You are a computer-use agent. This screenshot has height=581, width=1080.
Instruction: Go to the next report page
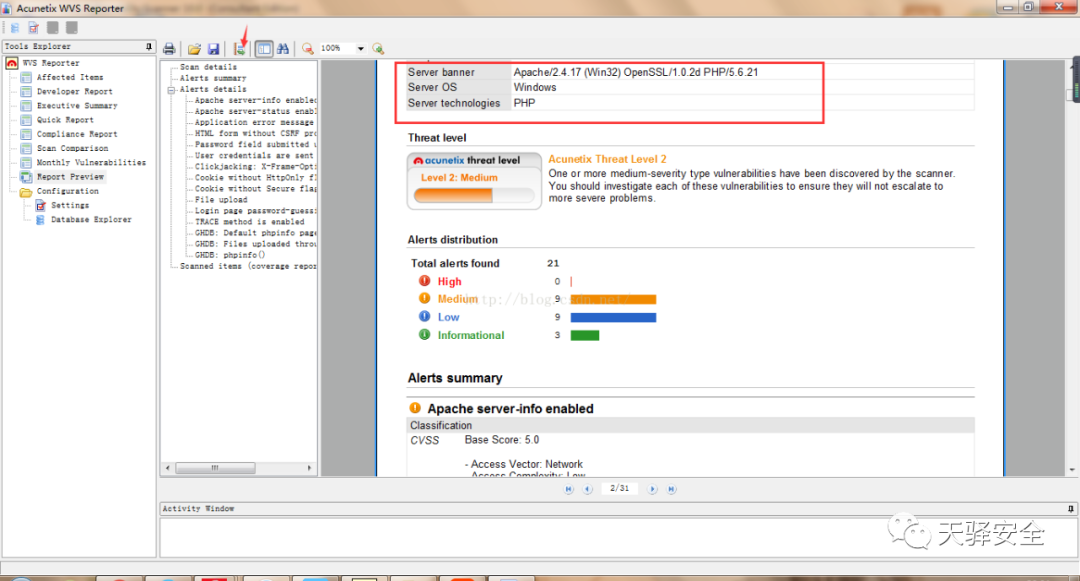click(652, 489)
